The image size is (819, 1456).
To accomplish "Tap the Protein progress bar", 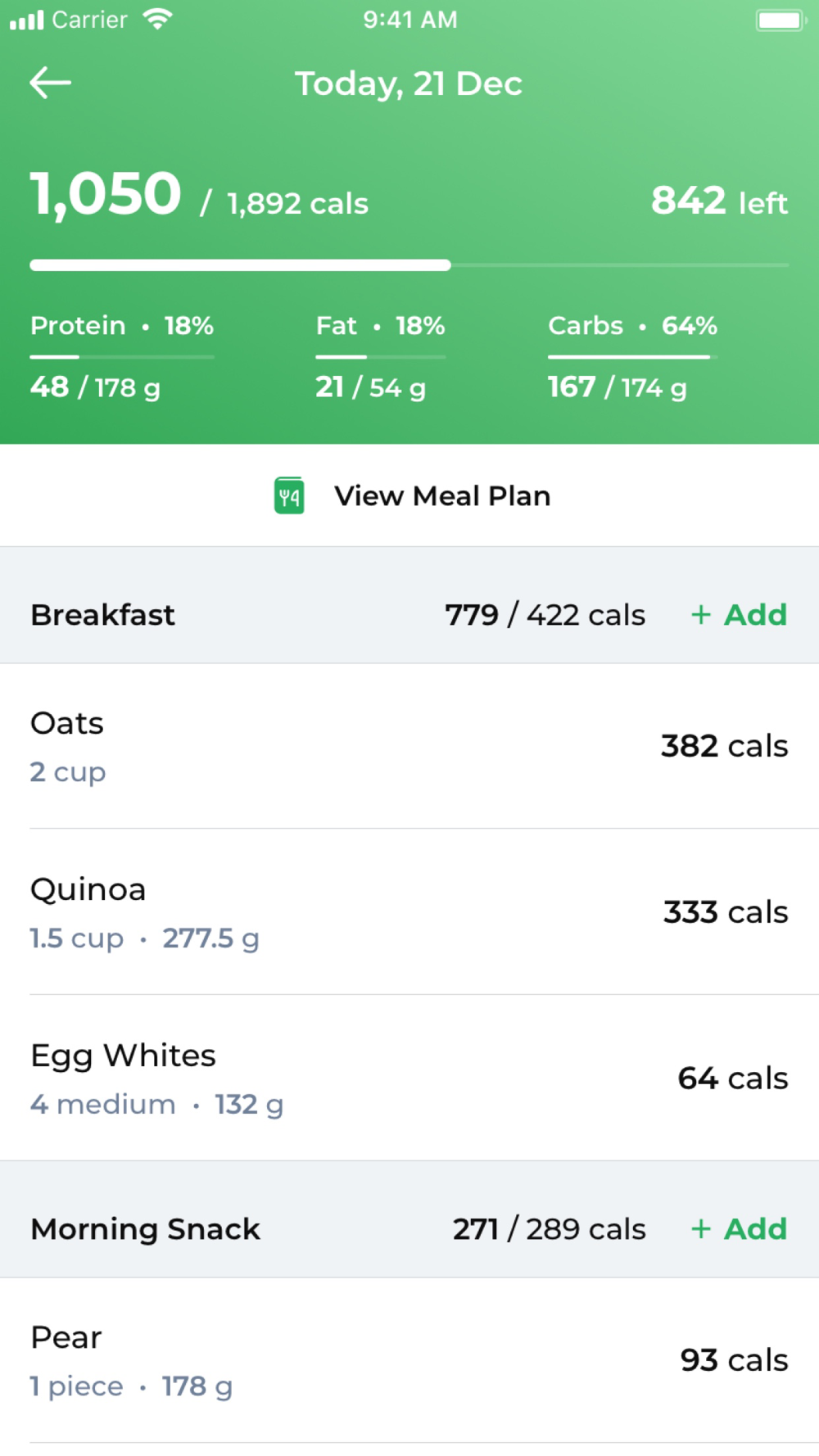I will click(x=122, y=357).
